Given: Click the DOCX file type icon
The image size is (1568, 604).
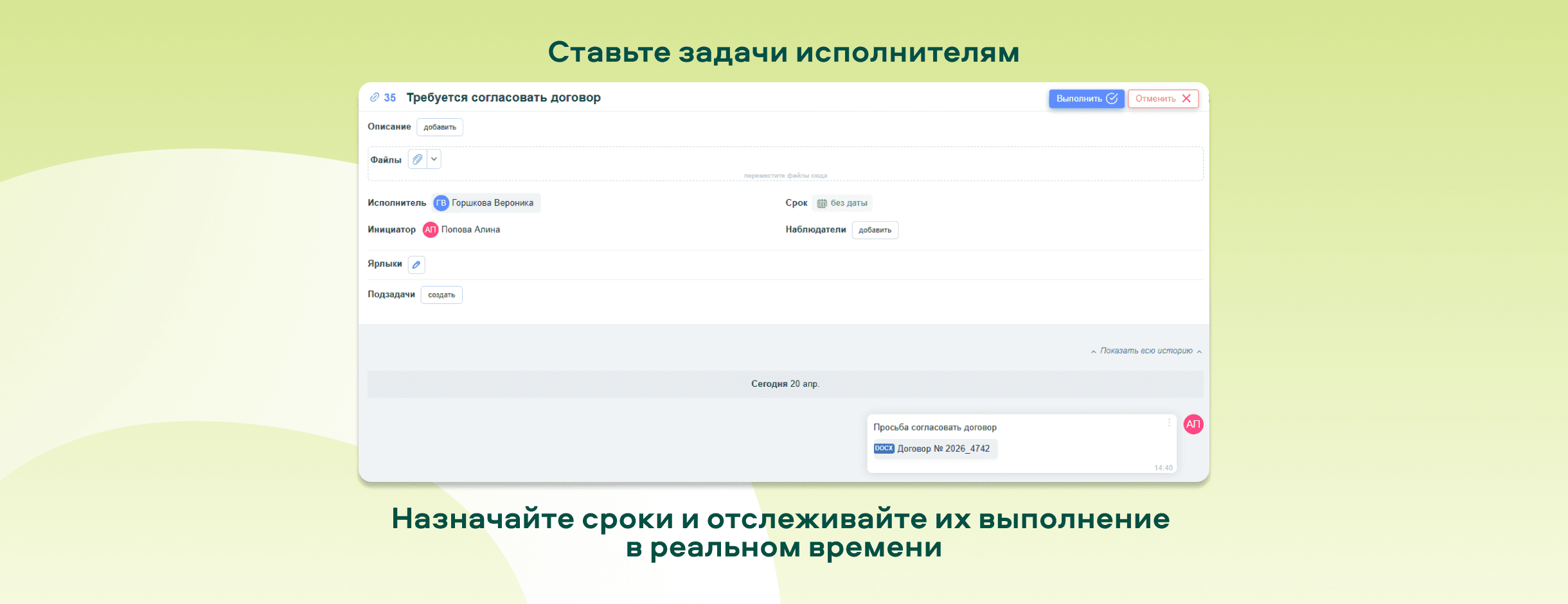Looking at the screenshot, I should click(884, 449).
